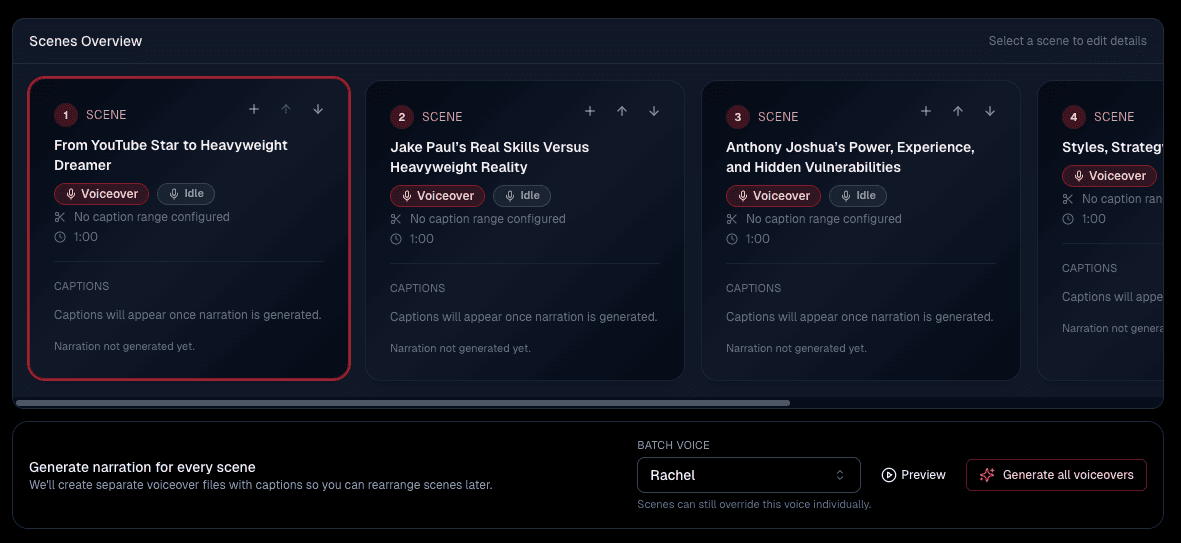Toggle the Voiceover badge on Scene 3
The height and width of the screenshot is (543, 1181).
click(774, 196)
